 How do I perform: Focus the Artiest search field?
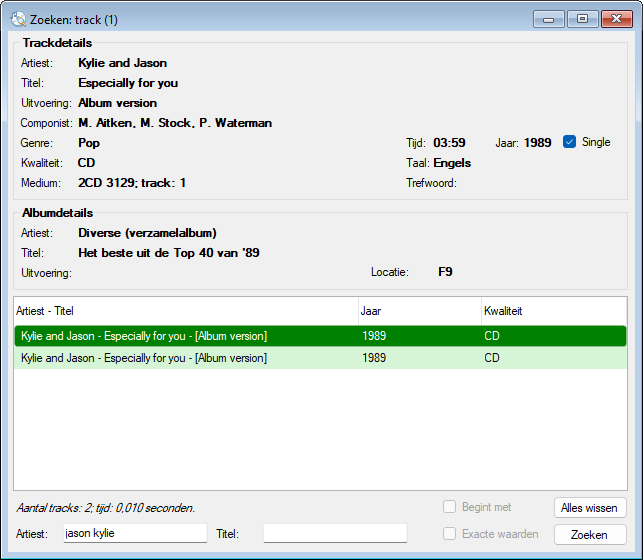(x=135, y=533)
